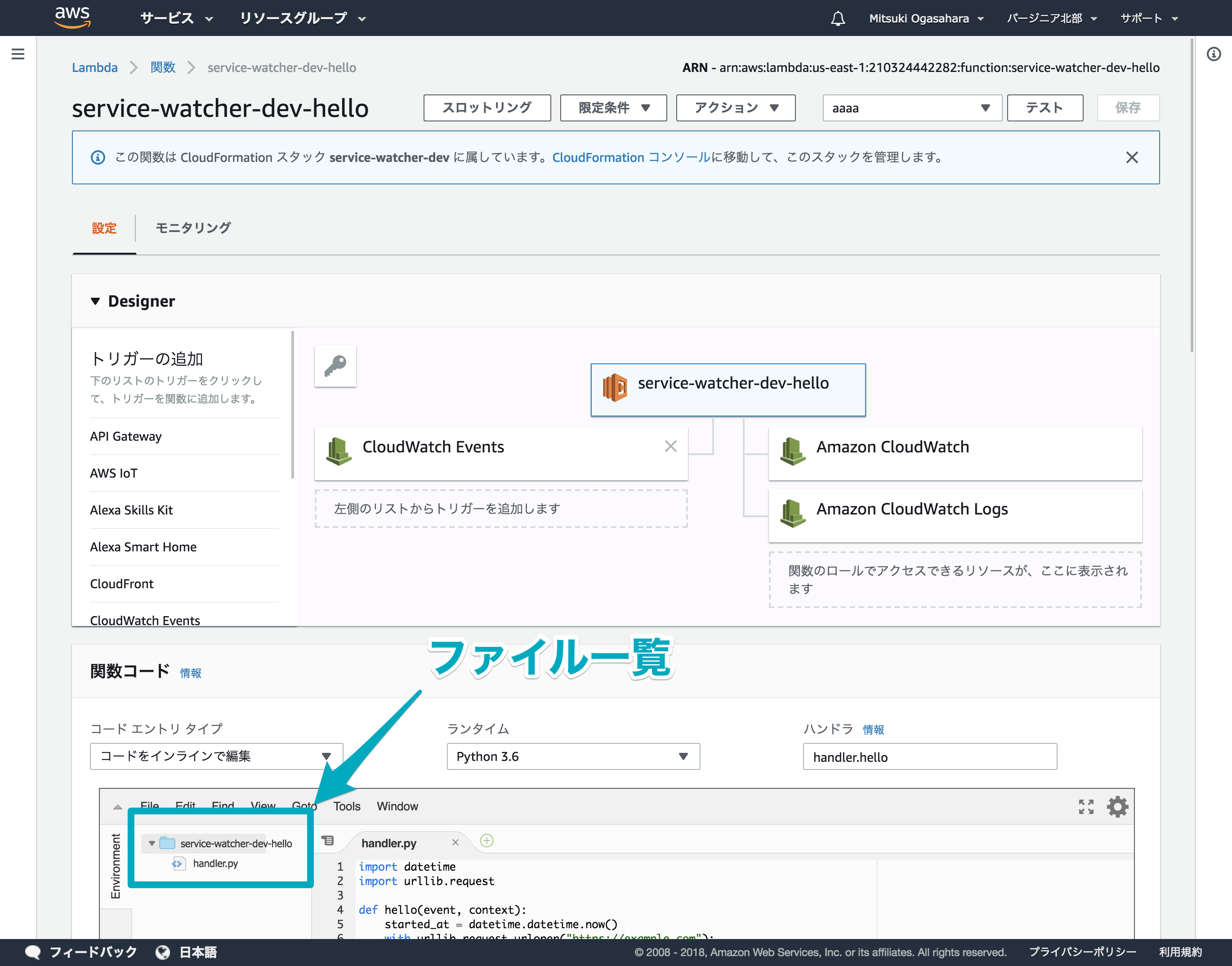The image size is (1232, 966).
Task: Close the handler.py editor tab
Action: point(455,843)
